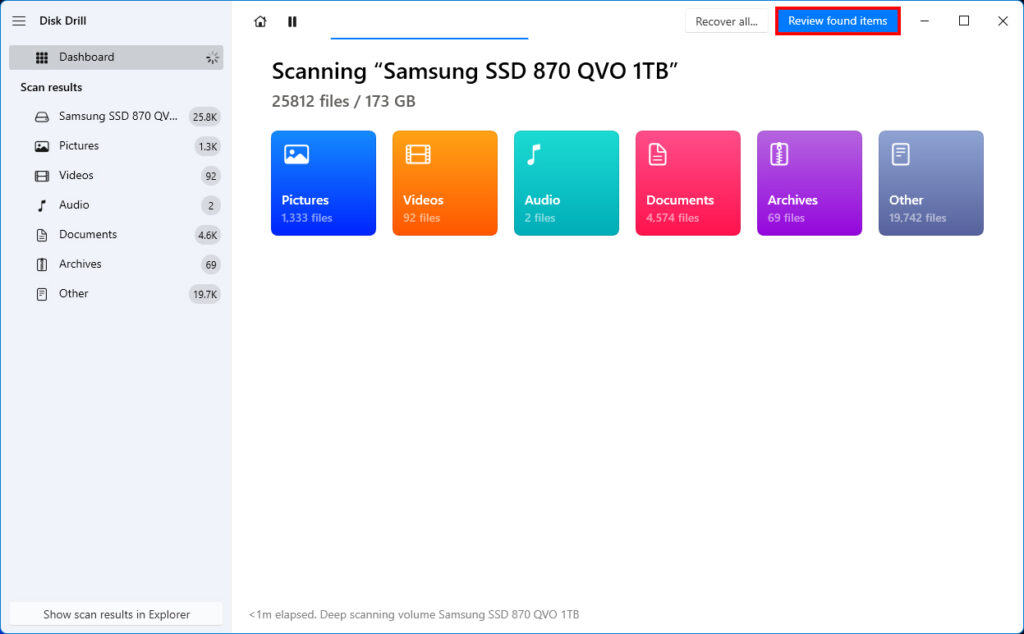This screenshot has width=1024, height=634.
Task: Switch to the Scan results section
Action: 50,87
